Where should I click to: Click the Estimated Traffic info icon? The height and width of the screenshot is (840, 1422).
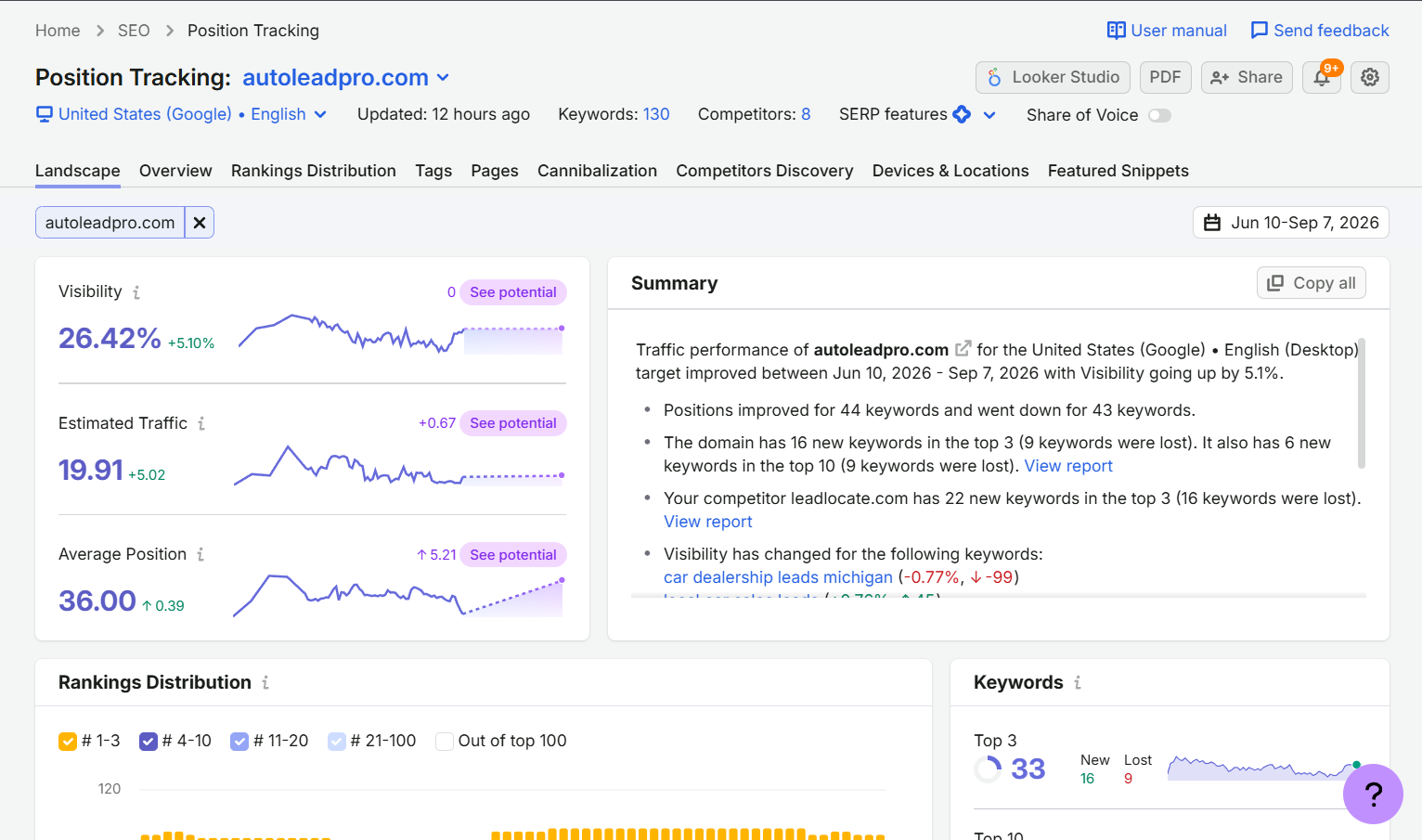[x=201, y=423]
